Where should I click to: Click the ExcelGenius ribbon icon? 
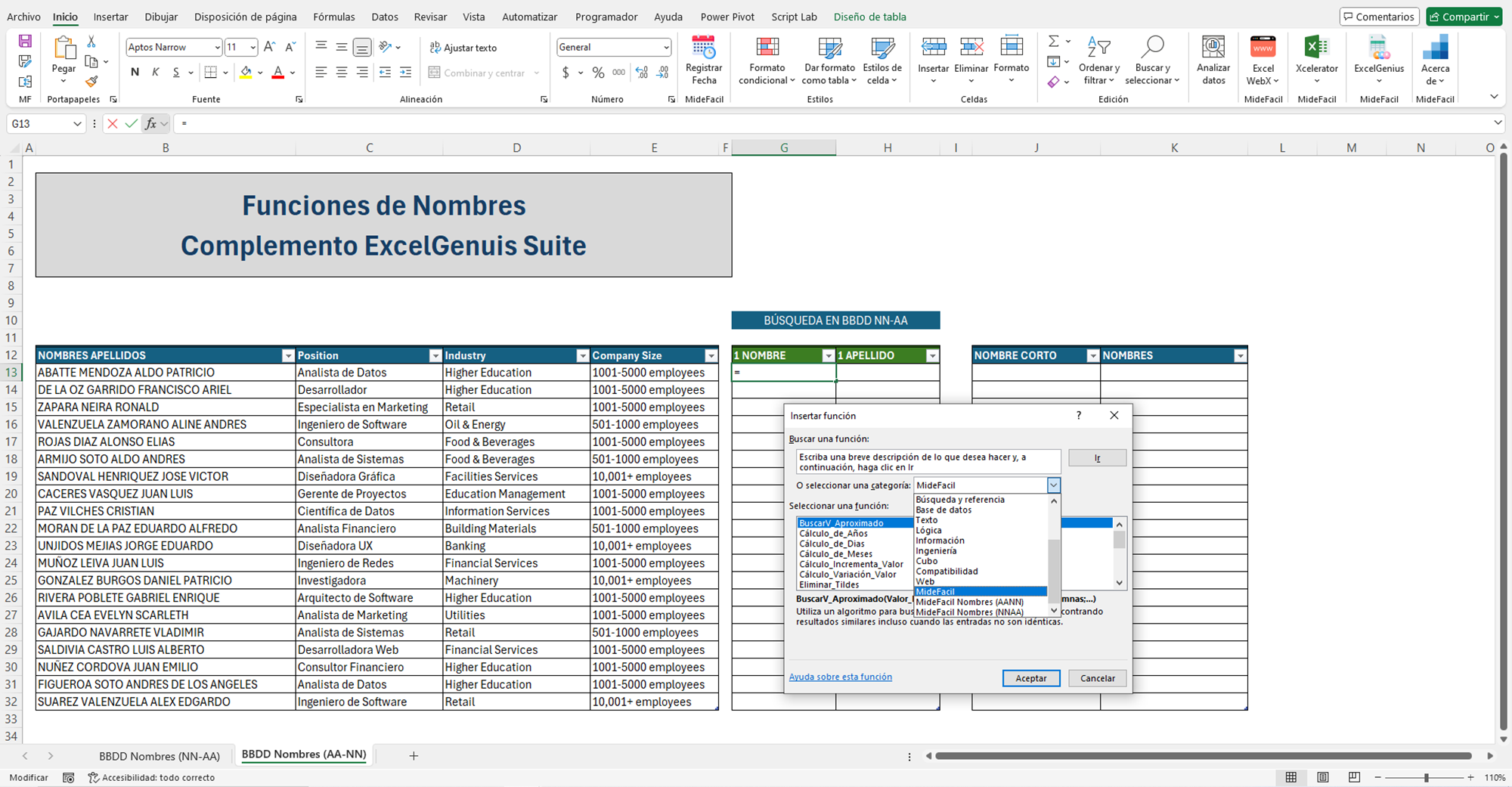coord(1378,49)
